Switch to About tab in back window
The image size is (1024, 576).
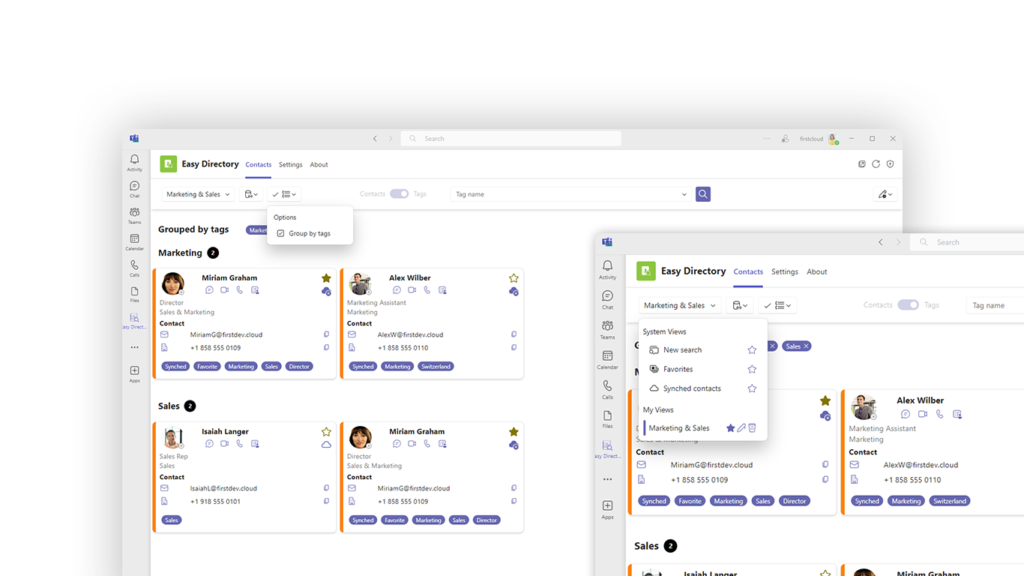(319, 165)
